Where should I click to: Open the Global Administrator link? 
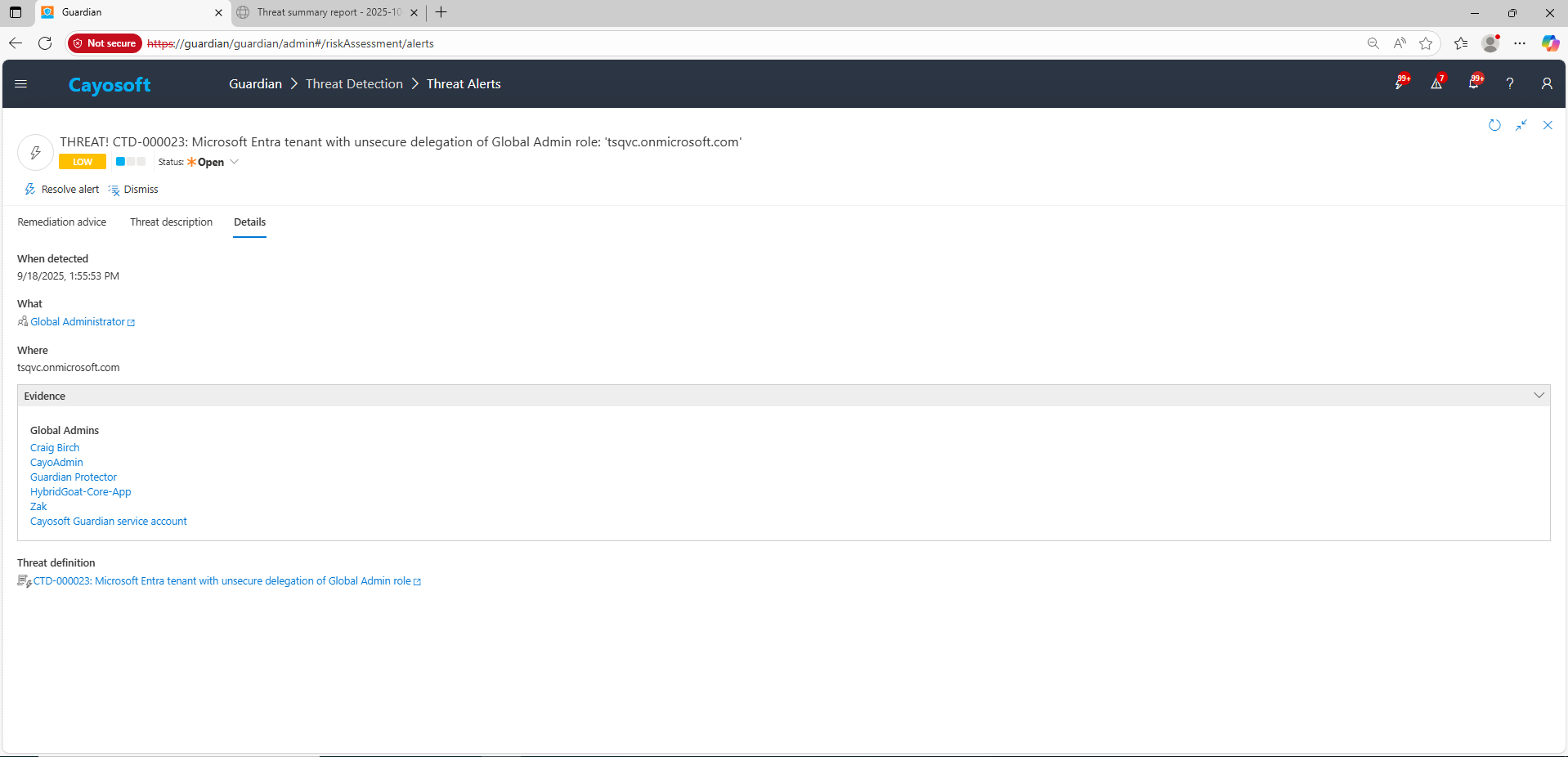pos(78,322)
